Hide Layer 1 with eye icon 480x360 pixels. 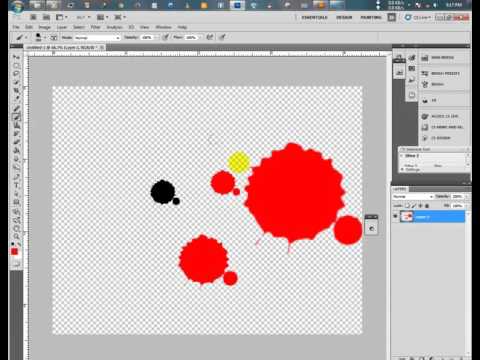pos(396,217)
